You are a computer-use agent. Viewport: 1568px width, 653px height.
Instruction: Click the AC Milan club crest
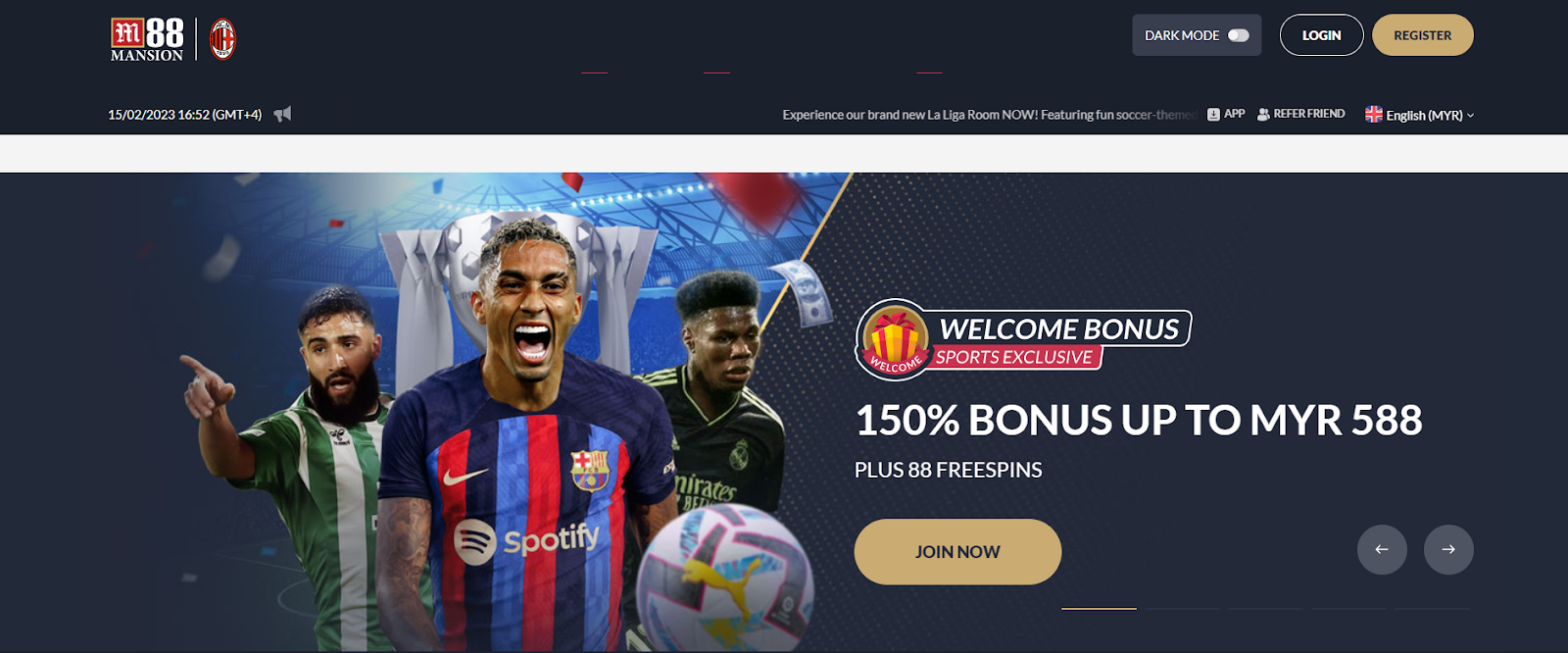pos(223,40)
